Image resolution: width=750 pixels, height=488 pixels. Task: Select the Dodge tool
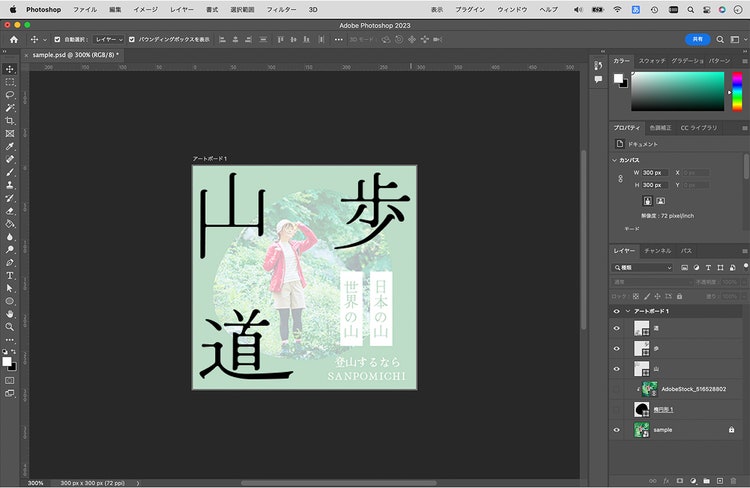10,250
